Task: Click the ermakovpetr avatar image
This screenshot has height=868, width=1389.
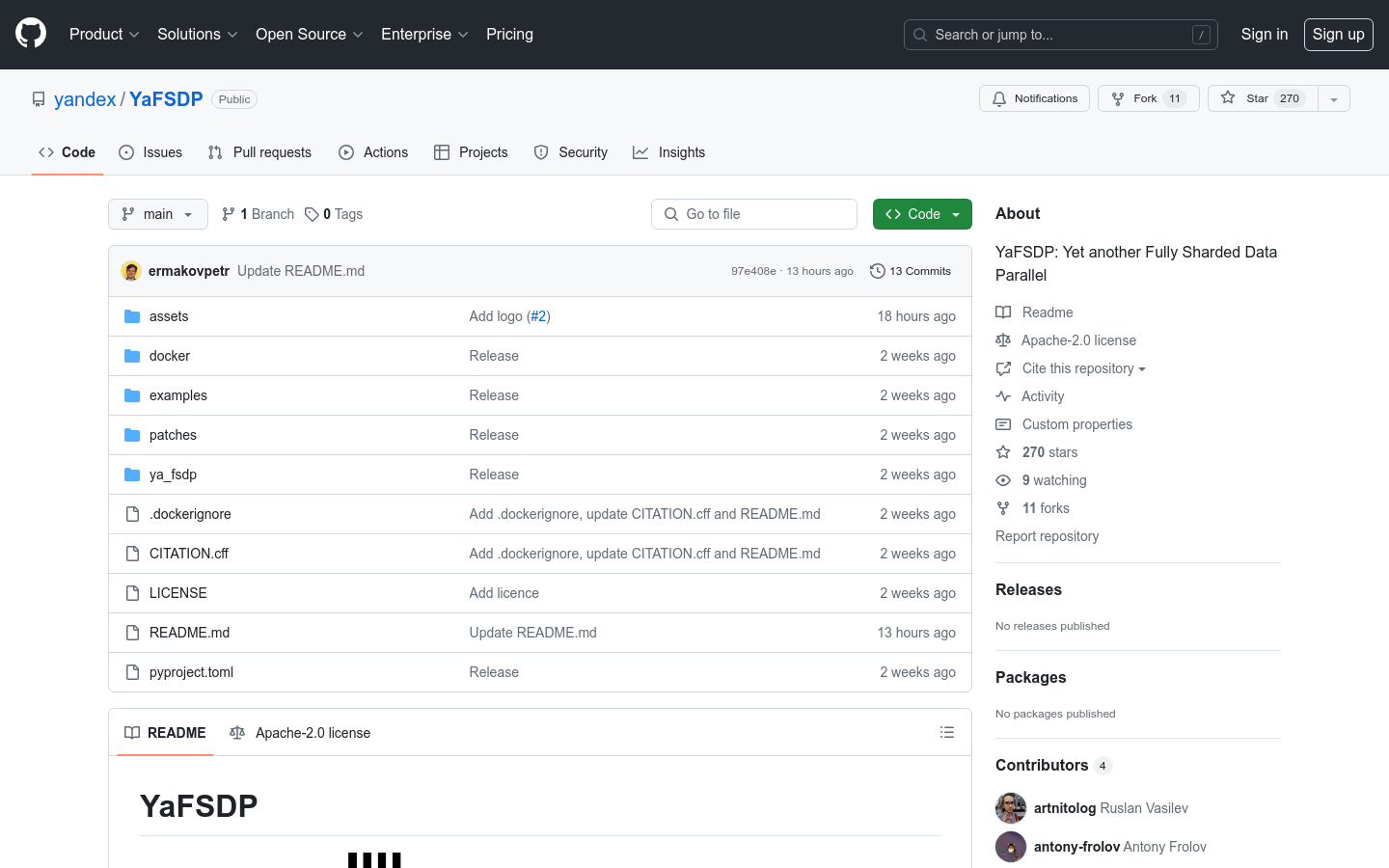Action: pyautogui.click(x=131, y=271)
